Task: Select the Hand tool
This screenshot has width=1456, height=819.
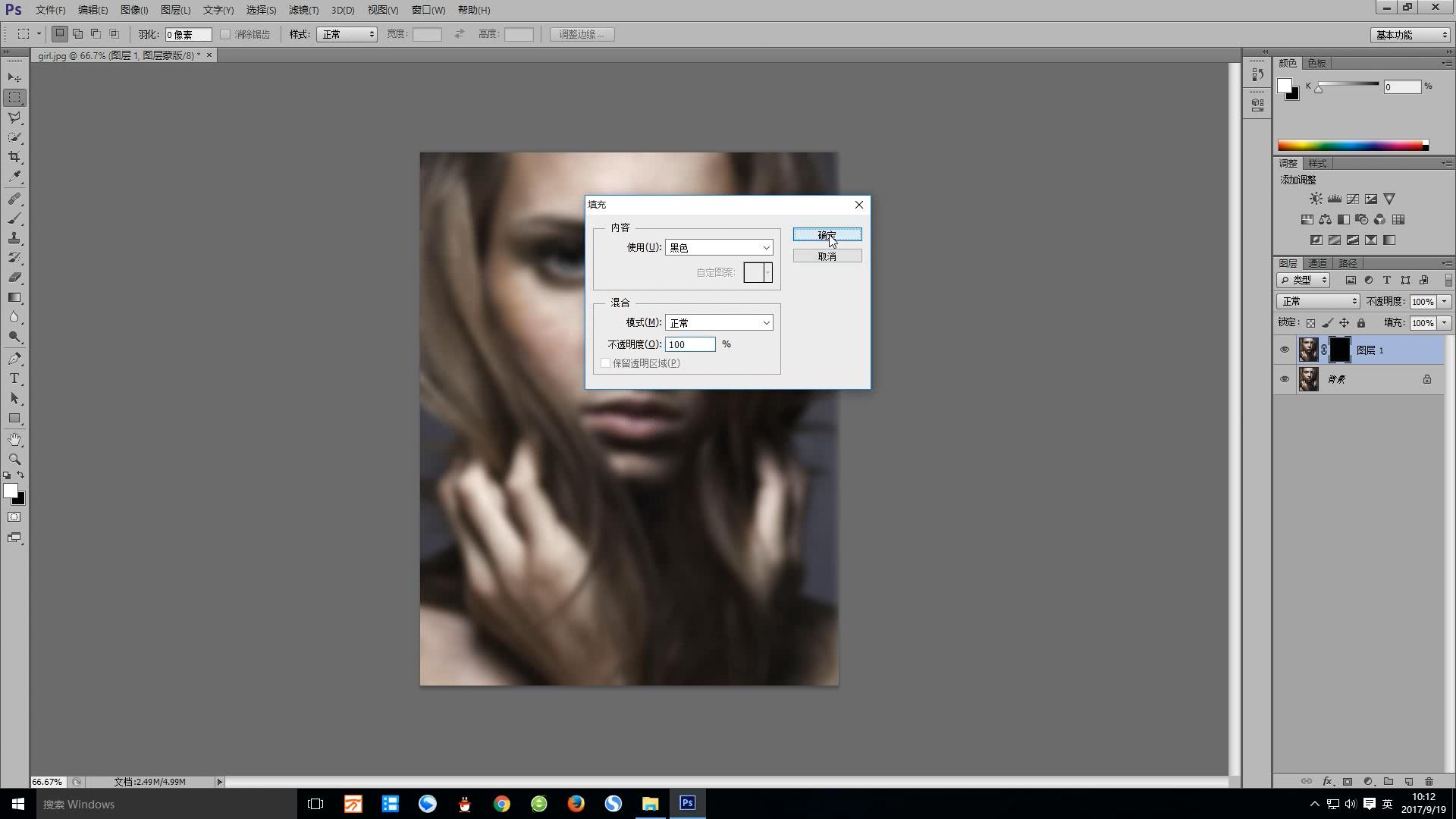Action: [x=14, y=440]
